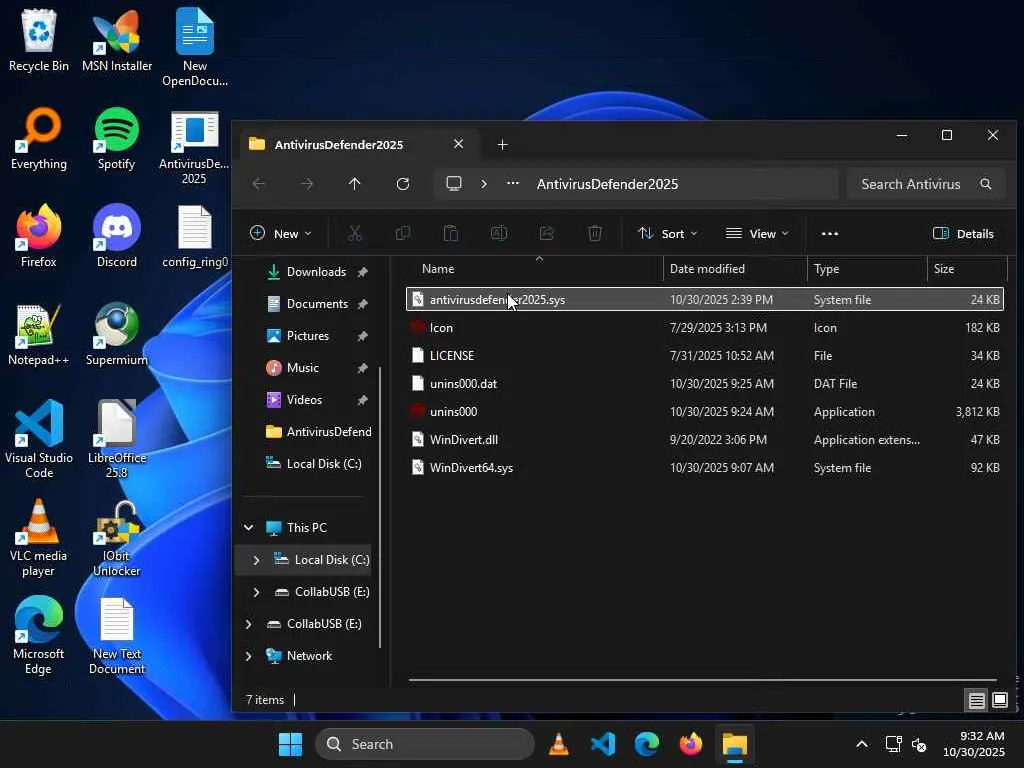1024x768 pixels.
Task: Switch to large thumbnails view icon
Action: pos(999,700)
